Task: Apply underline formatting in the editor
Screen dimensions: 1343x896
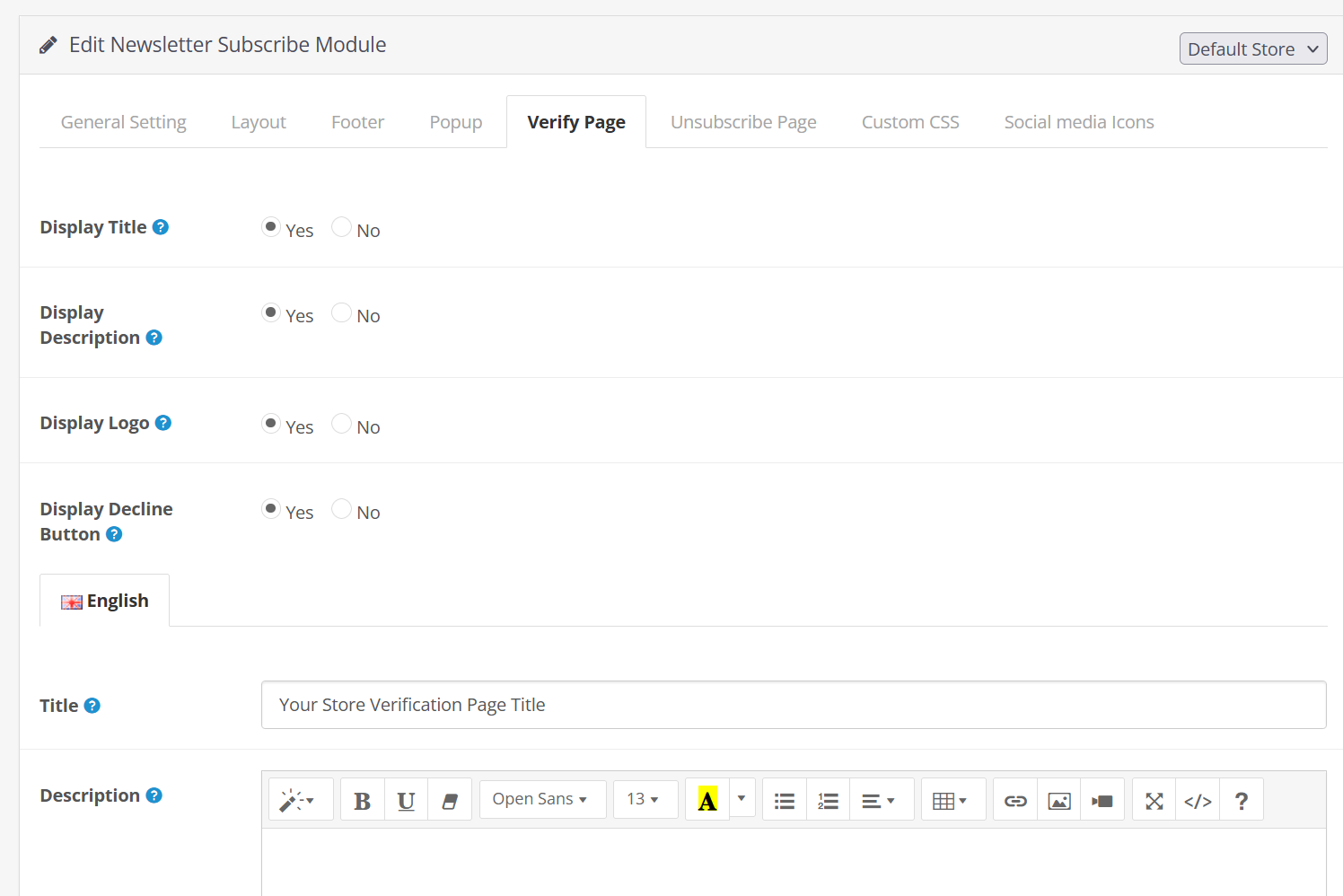Action: (x=406, y=800)
